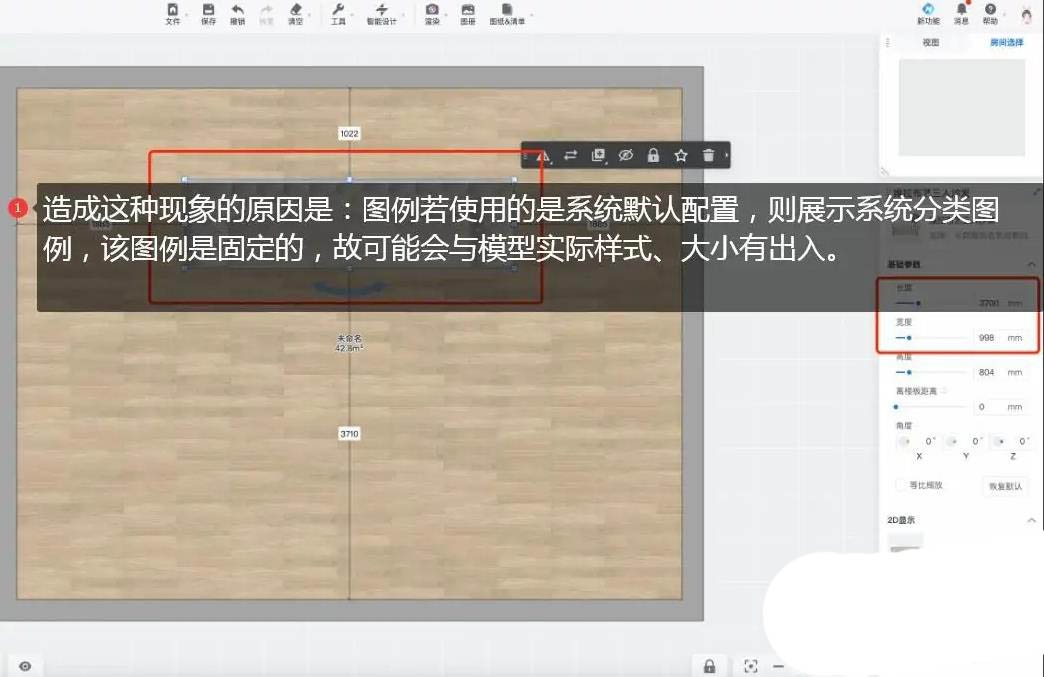Screen dimensions: 1044x677
Task: Switch to the 视图 tab
Action: (x=930, y=43)
